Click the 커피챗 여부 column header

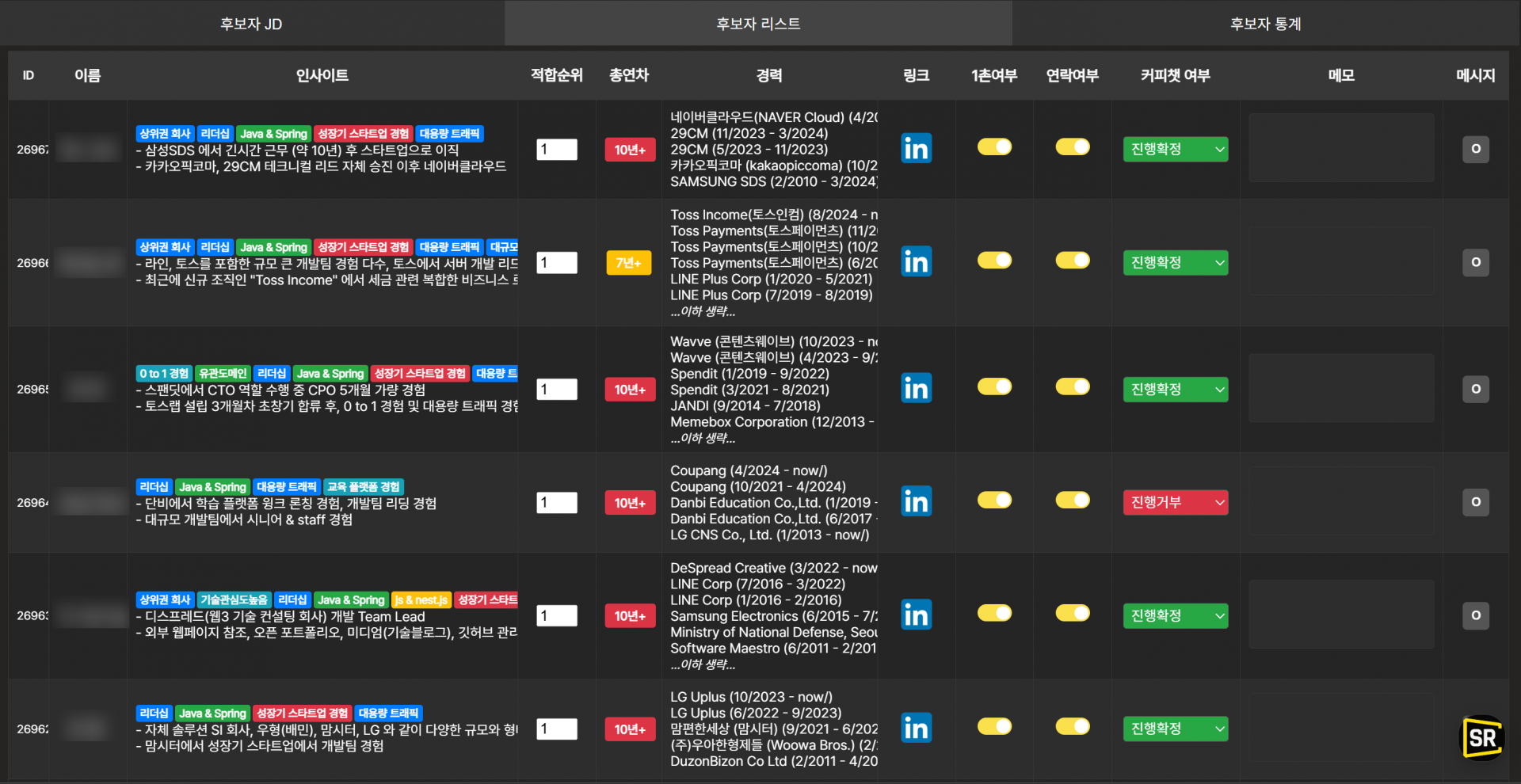pos(1176,75)
